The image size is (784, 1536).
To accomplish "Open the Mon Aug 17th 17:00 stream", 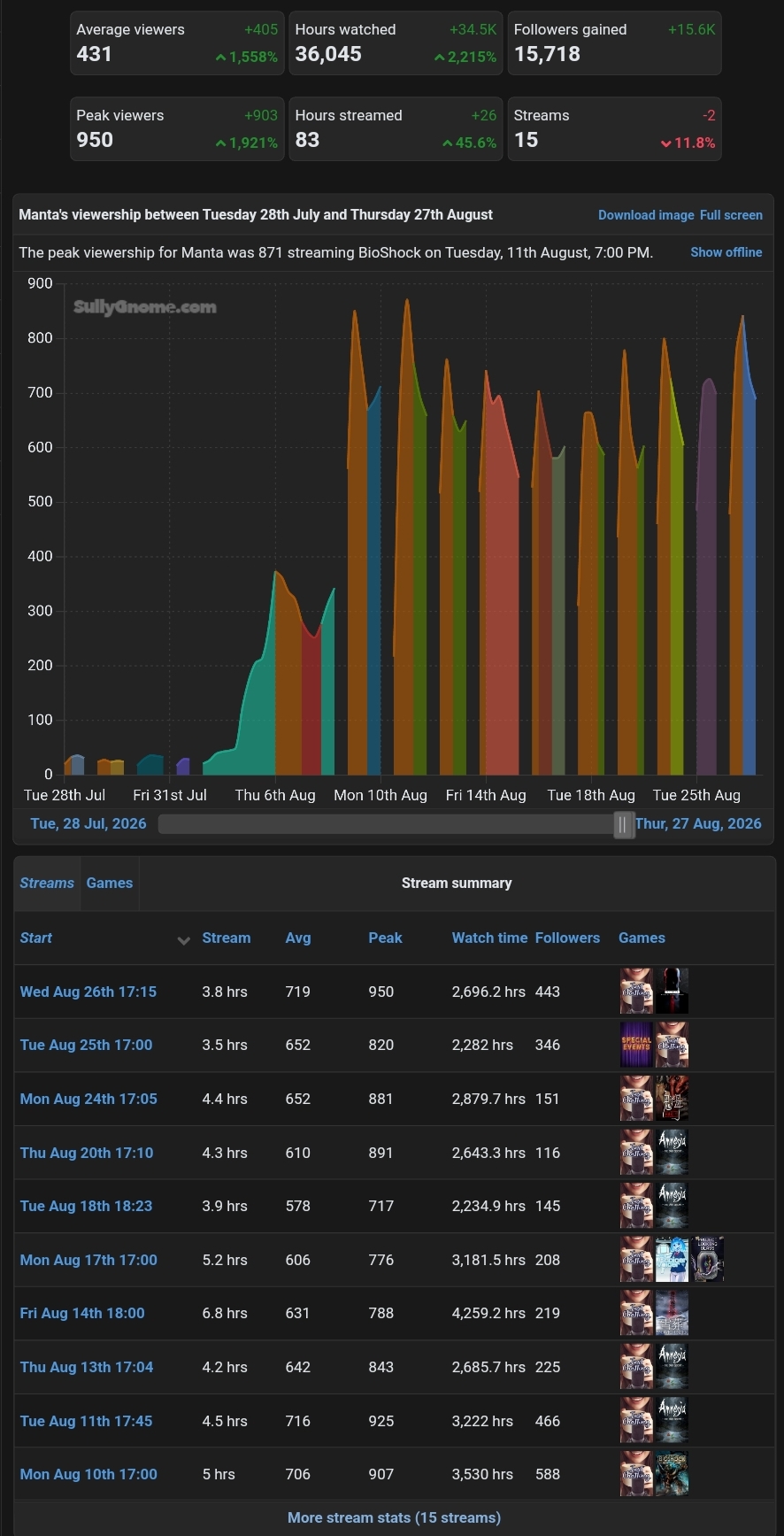I will 88,1260.
